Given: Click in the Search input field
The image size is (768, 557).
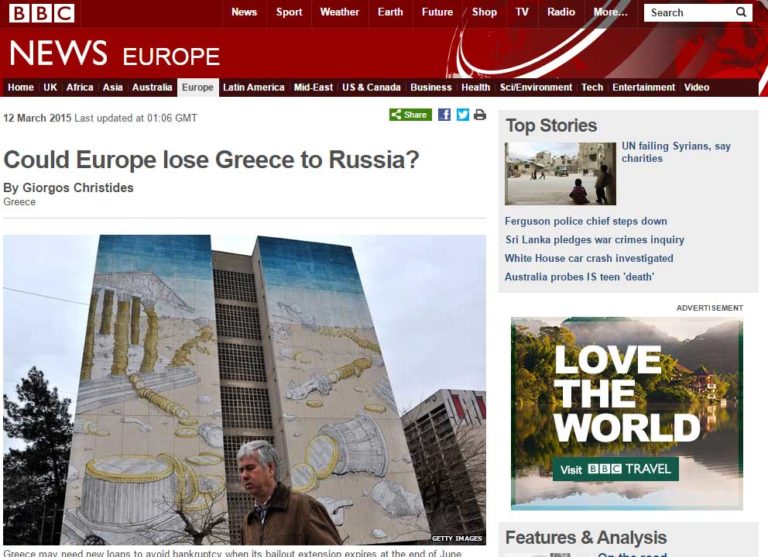Looking at the screenshot, I should 688,13.
